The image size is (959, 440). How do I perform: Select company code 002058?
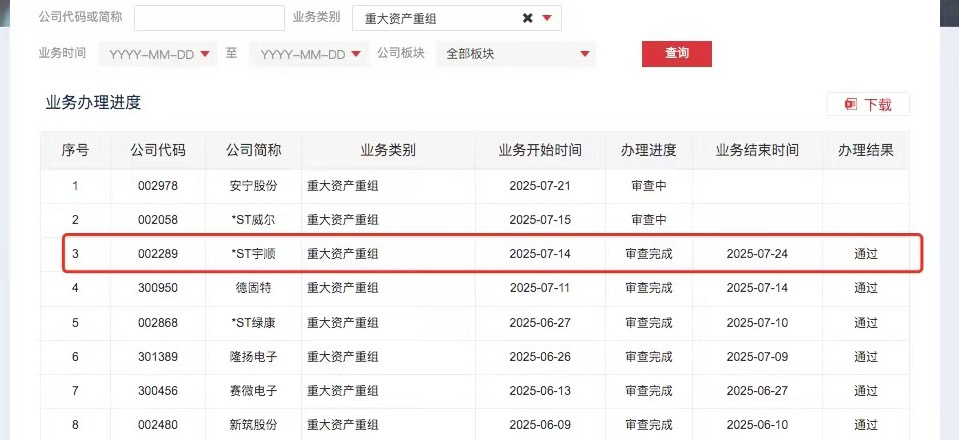pyautogui.click(x=158, y=220)
